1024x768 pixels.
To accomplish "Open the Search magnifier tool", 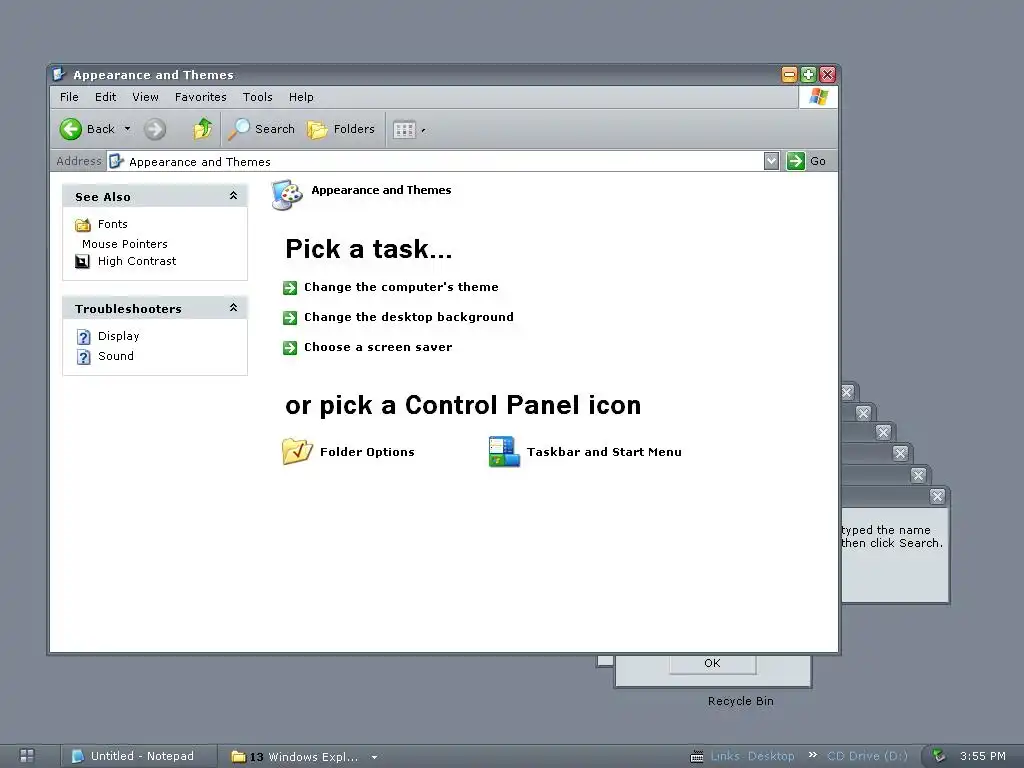I will 238,129.
